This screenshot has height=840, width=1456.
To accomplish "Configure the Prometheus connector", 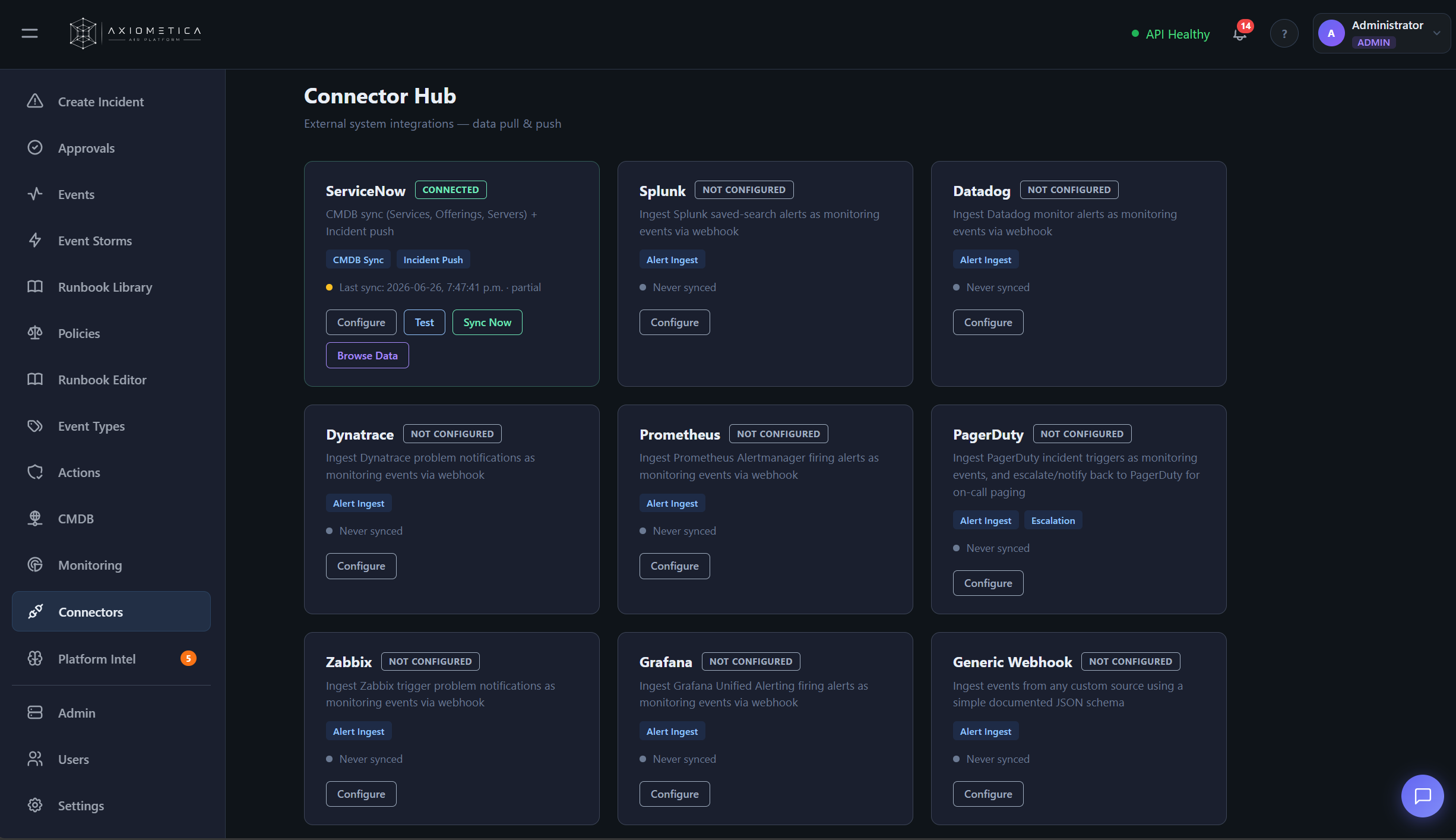I will click(675, 566).
